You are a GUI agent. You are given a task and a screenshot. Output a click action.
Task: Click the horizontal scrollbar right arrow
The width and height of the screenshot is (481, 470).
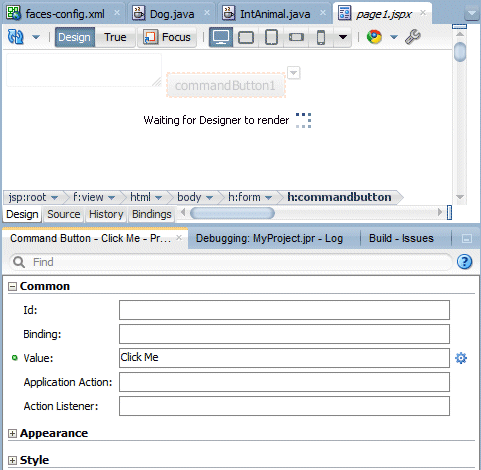tap(440, 212)
